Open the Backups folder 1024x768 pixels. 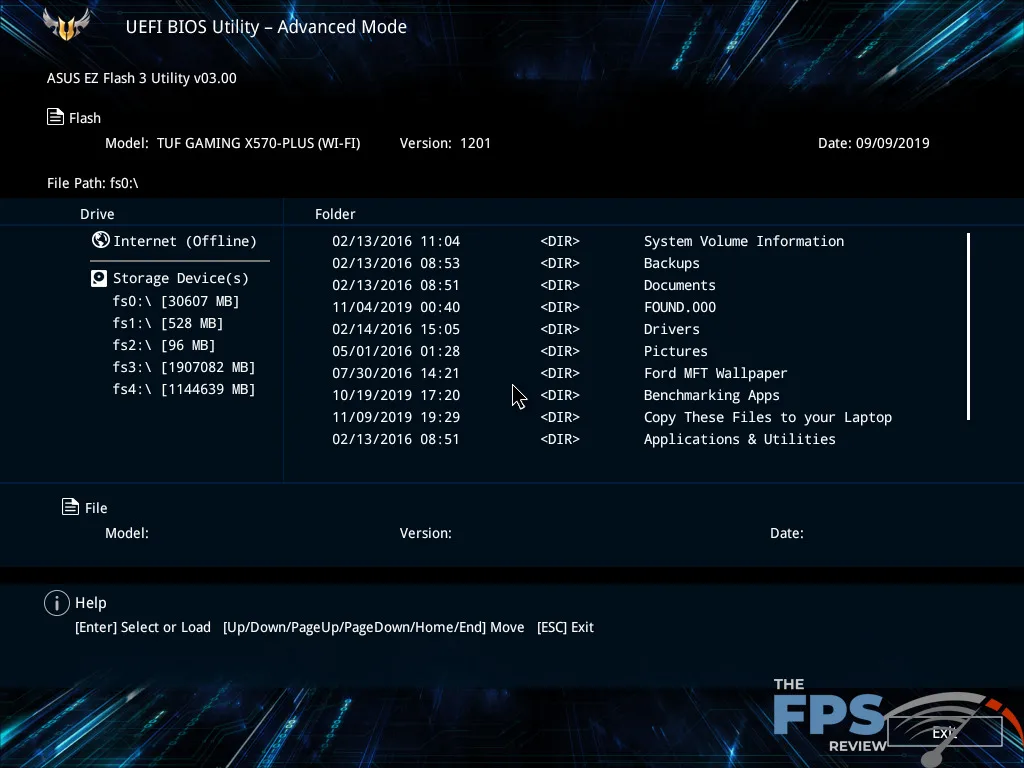coord(671,263)
